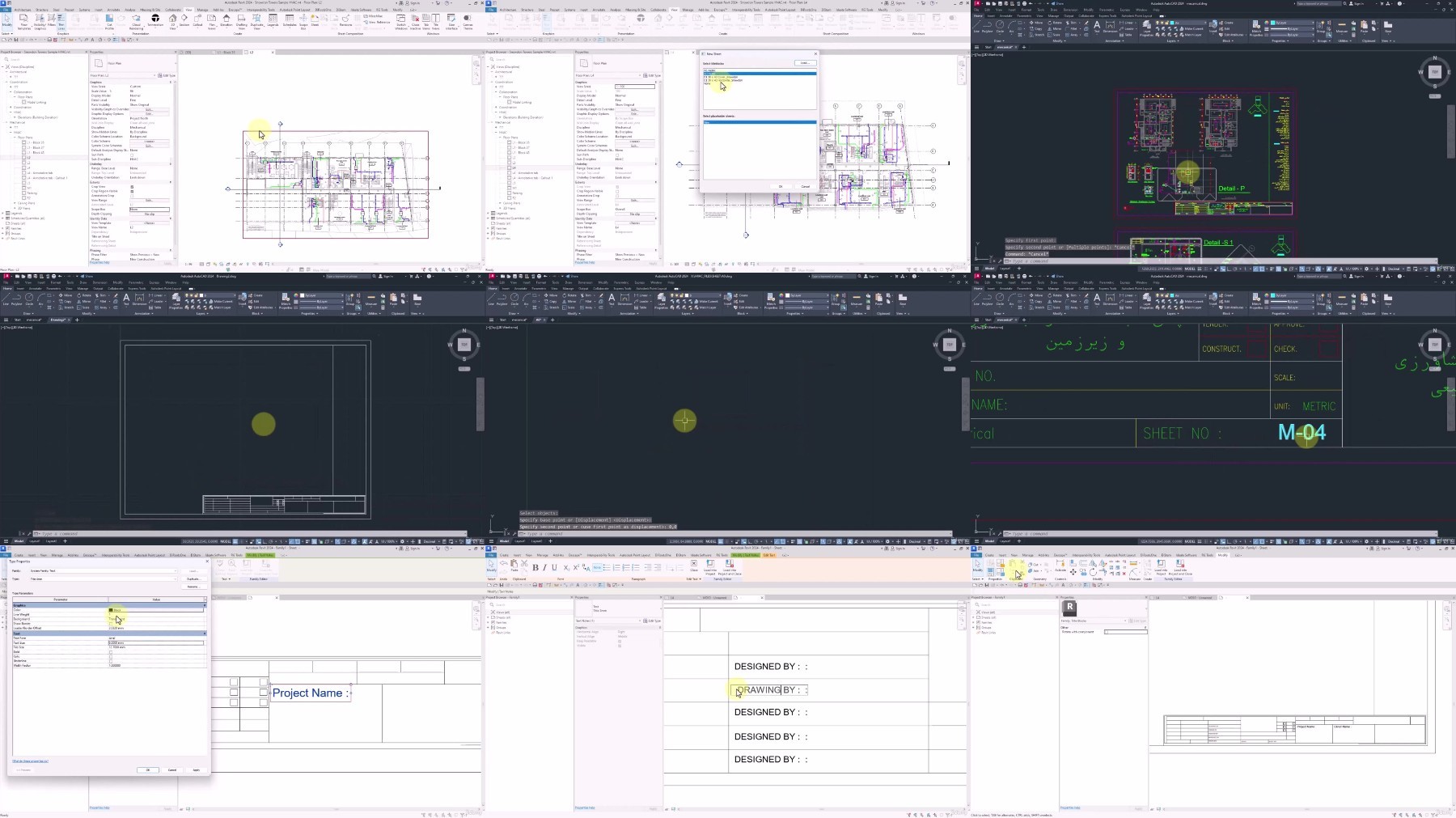Click the Elevation icon in Floor Plan L2 Revit ribbon
The height and width of the screenshot is (818, 1456).
pyautogui.click(x=226, y=20)
